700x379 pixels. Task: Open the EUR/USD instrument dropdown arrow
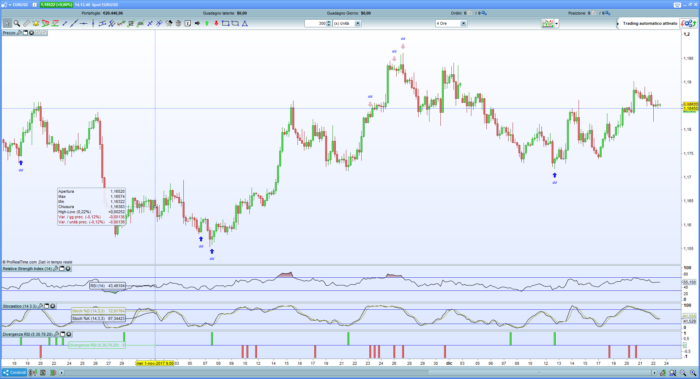click(11, 4)
